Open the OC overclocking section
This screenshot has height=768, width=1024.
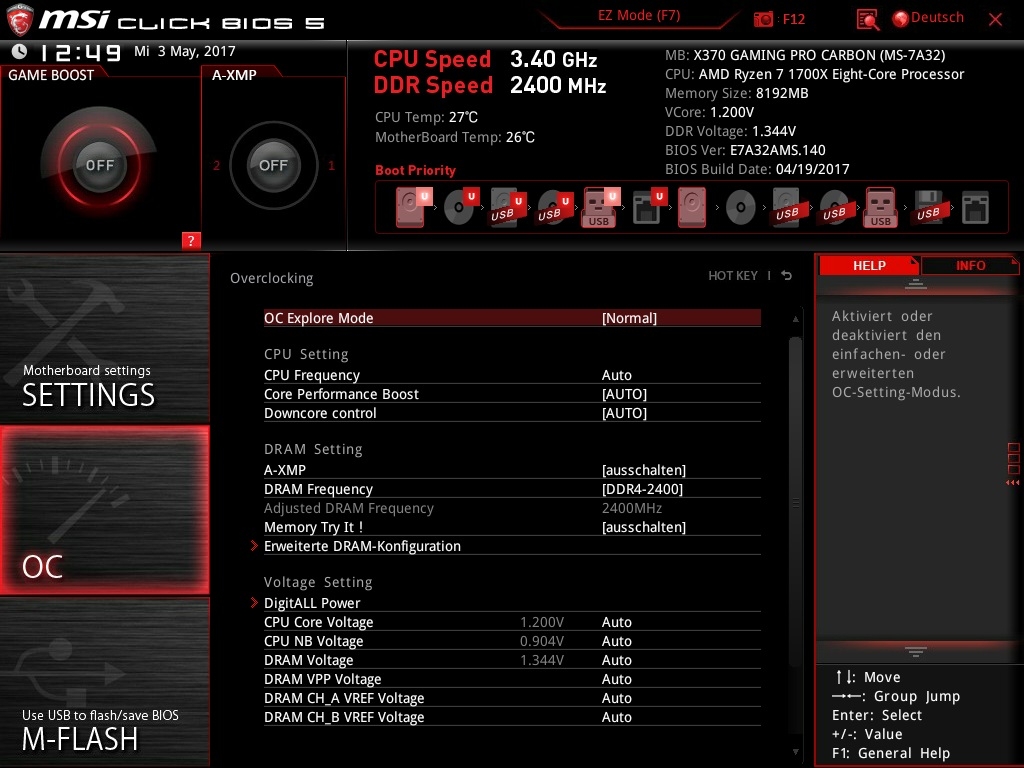[x=104, y=510]
